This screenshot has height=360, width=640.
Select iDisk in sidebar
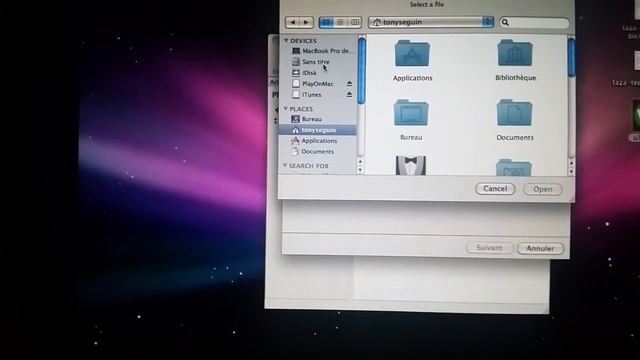click(x=304, y=73)
